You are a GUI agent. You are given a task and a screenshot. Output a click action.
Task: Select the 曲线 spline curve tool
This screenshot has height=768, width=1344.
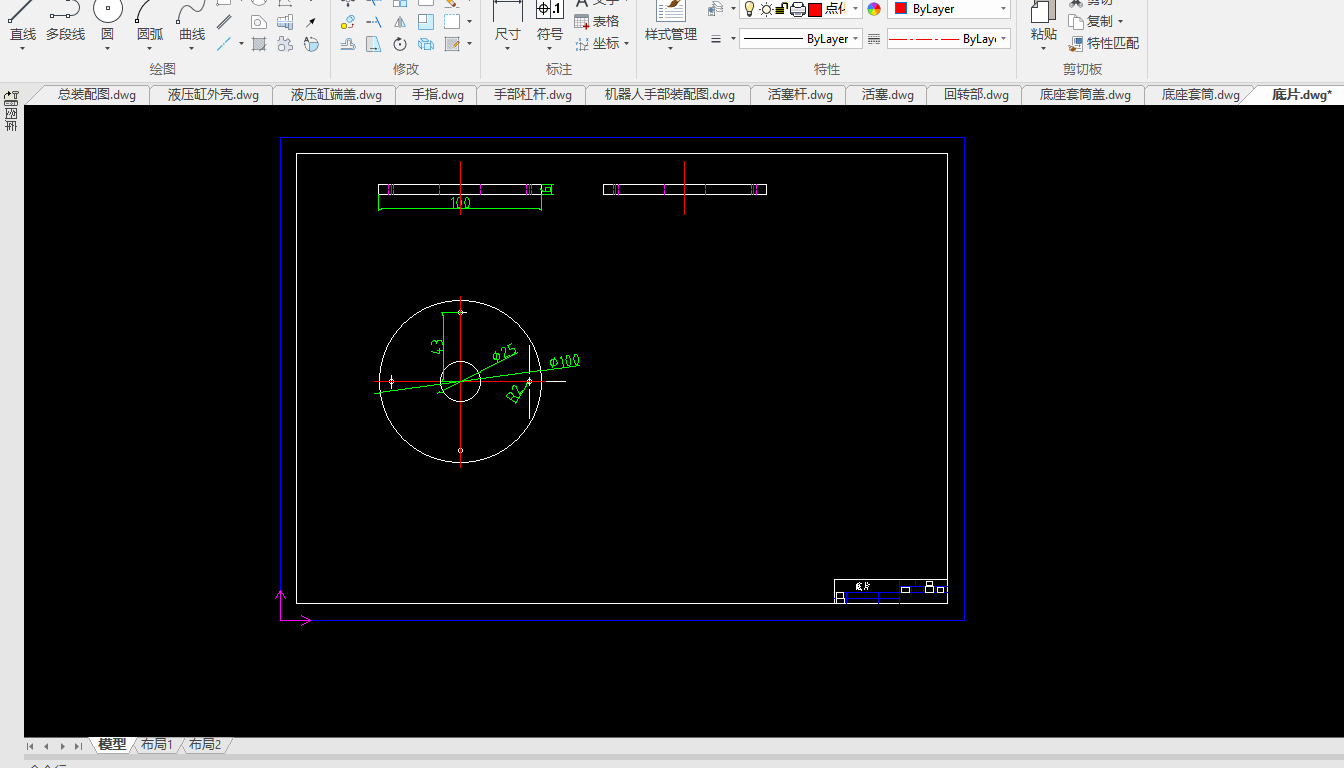[x=192, y=22]
